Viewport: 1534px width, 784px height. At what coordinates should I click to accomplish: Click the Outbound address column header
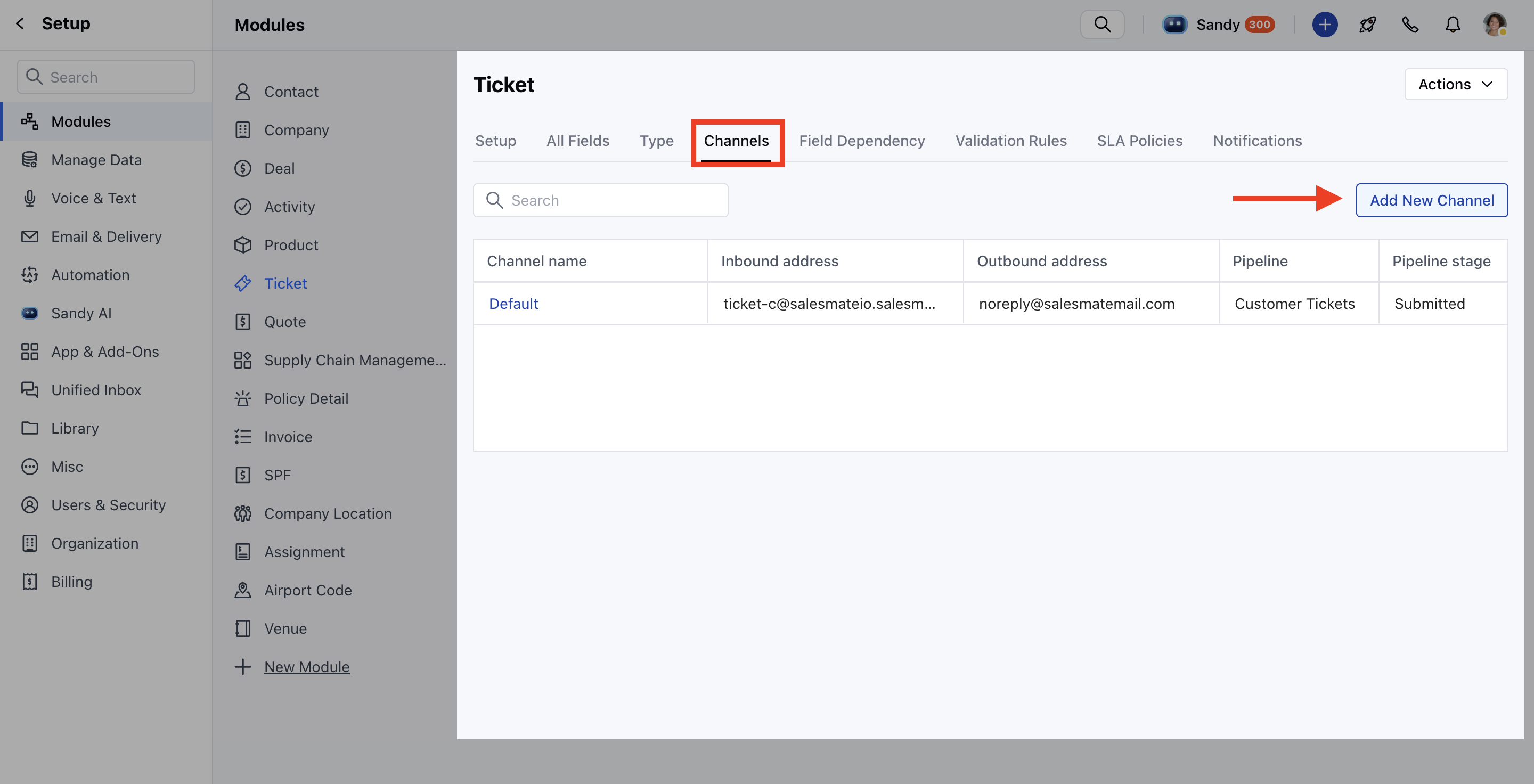click(1091, 261)
